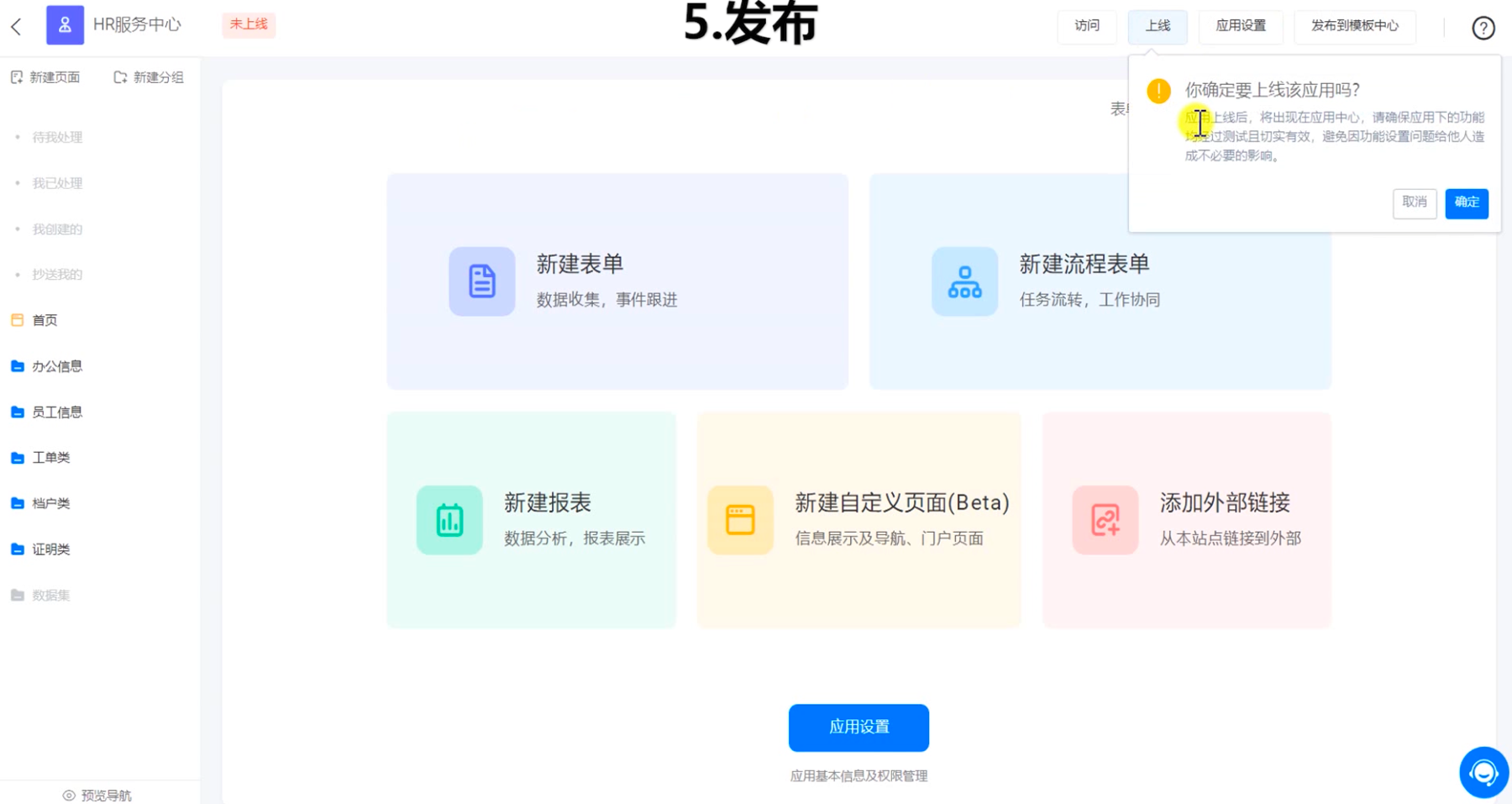Click the blue 应用设置 button at bottom

pyautogui.click(x=858, y=728)
